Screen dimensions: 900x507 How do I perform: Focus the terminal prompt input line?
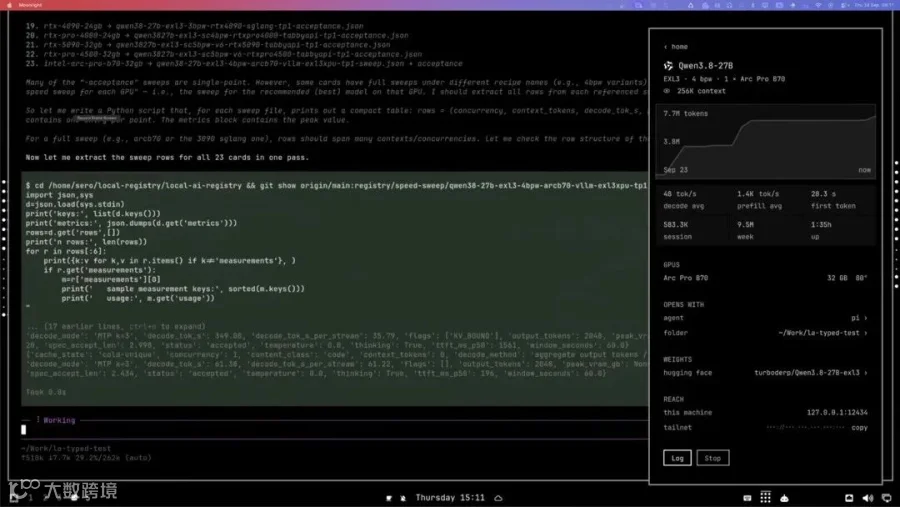[333, 429]
